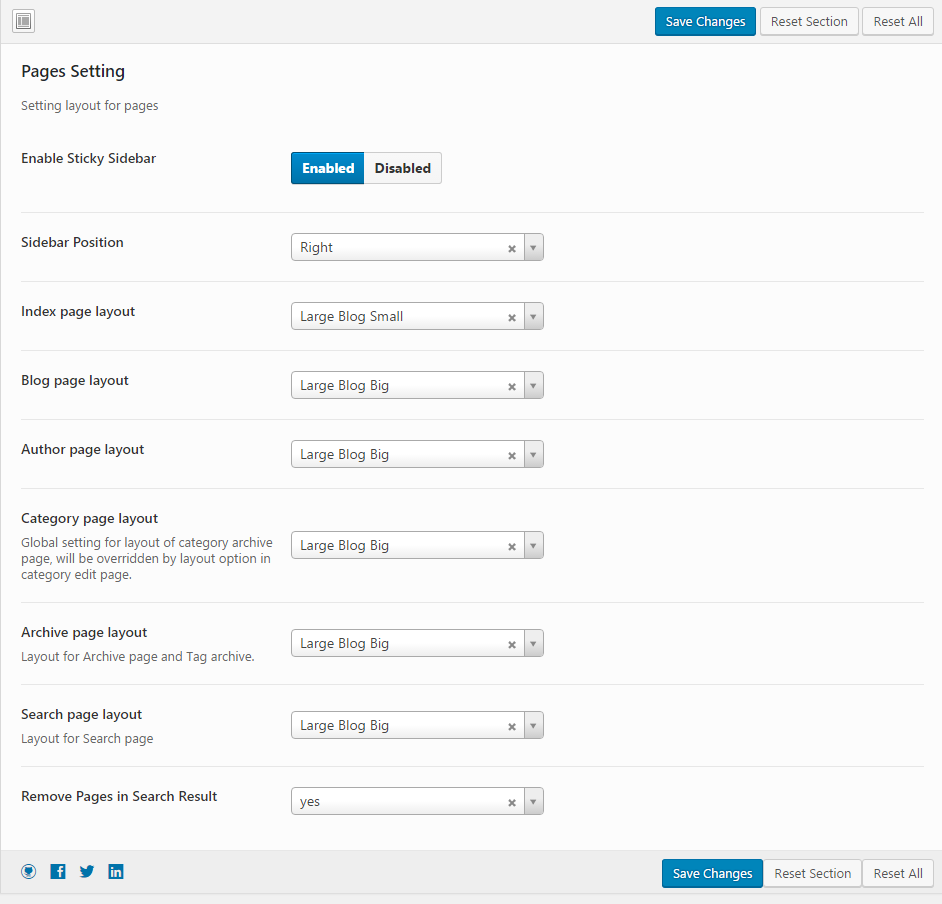Image resolution: width=942 pixels, height=904 pixels.
Task: Disable the Sticky Sidebar option
Action: click(403, 168)
